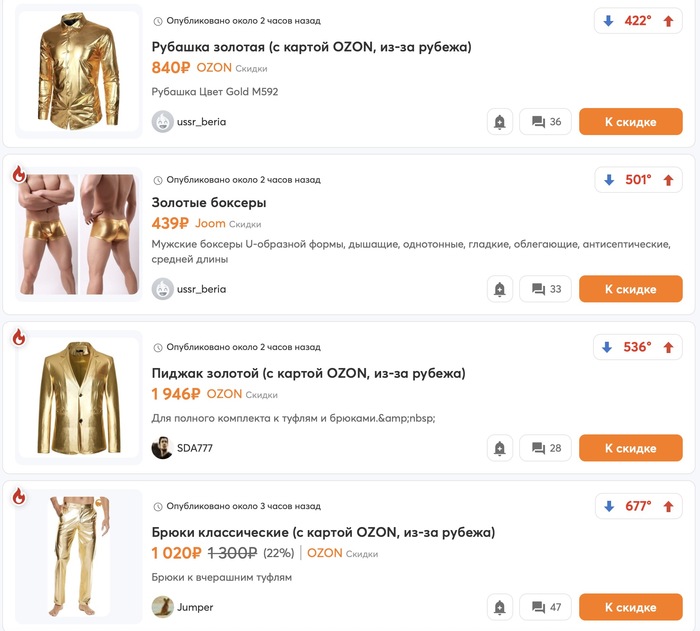Viewport: 700px width, 631px height.
Task: Open the 'Брюки классические' deal title
Action: tap(323, 532)
